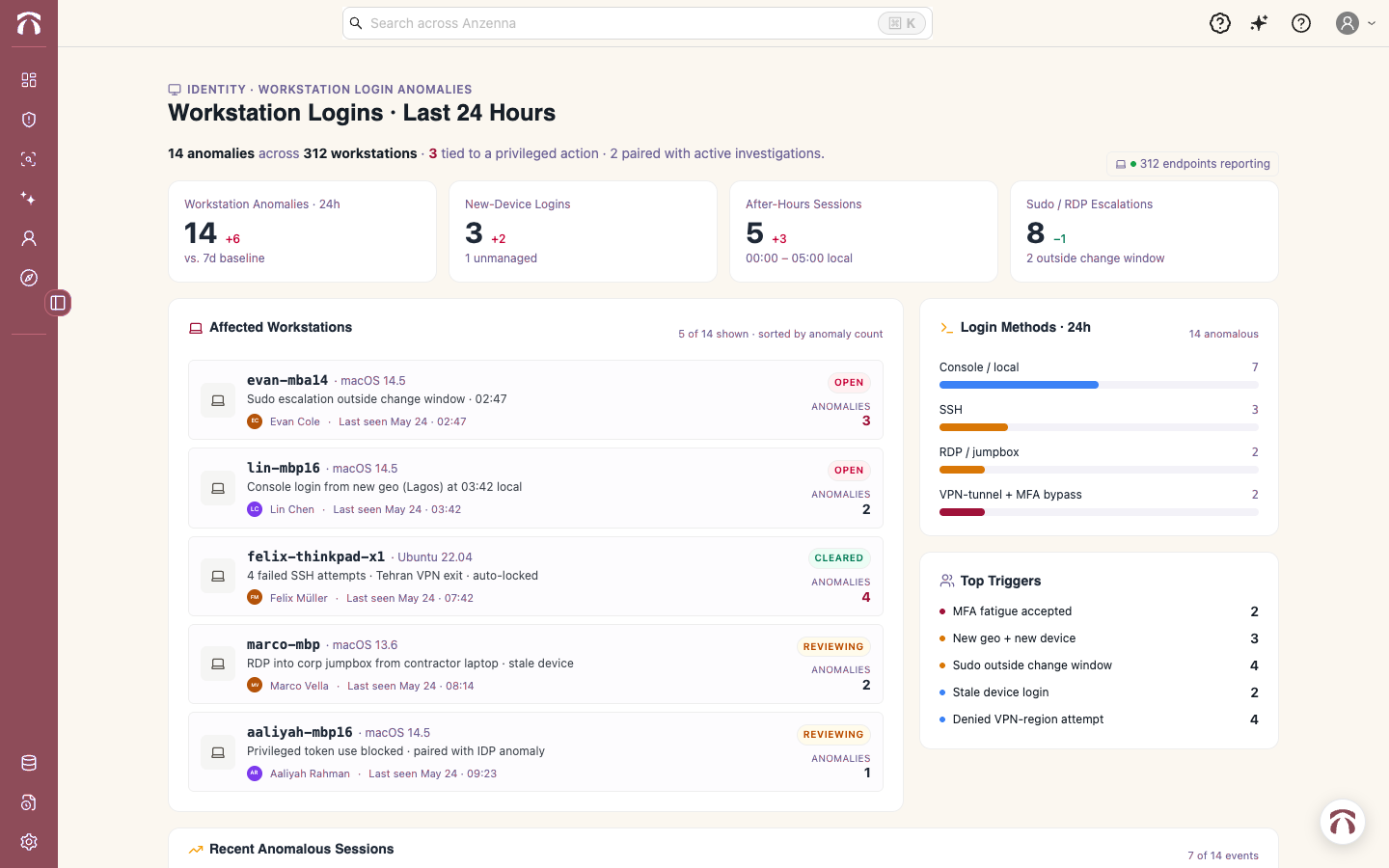This screenshot has height=868, width=1389.
Task: Open the support lifebuoy icon in header
Action: 1220,23
